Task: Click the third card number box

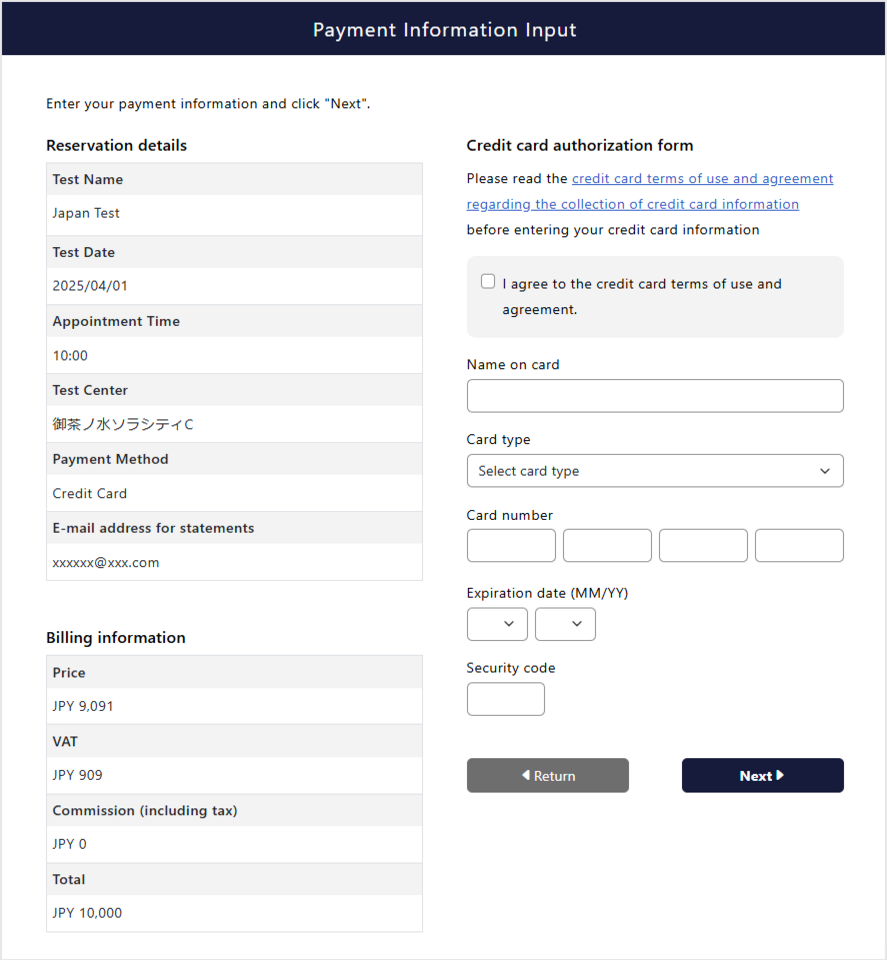Action: (703, 545)
